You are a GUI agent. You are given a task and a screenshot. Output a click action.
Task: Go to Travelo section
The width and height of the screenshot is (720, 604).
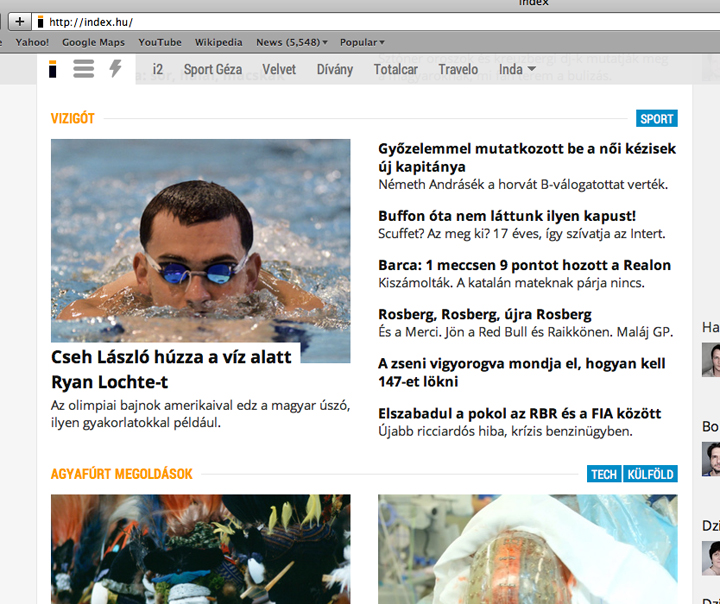[x=458, y=69]
